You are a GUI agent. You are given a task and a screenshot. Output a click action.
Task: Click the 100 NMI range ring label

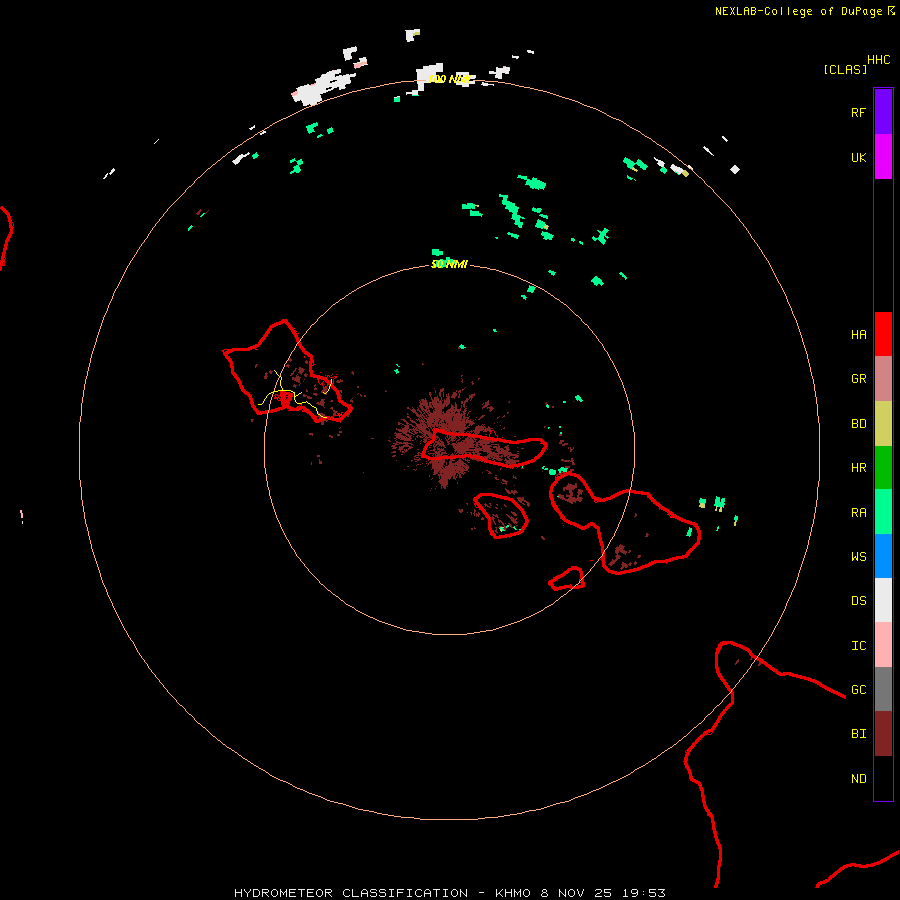(x=450, y=79)
